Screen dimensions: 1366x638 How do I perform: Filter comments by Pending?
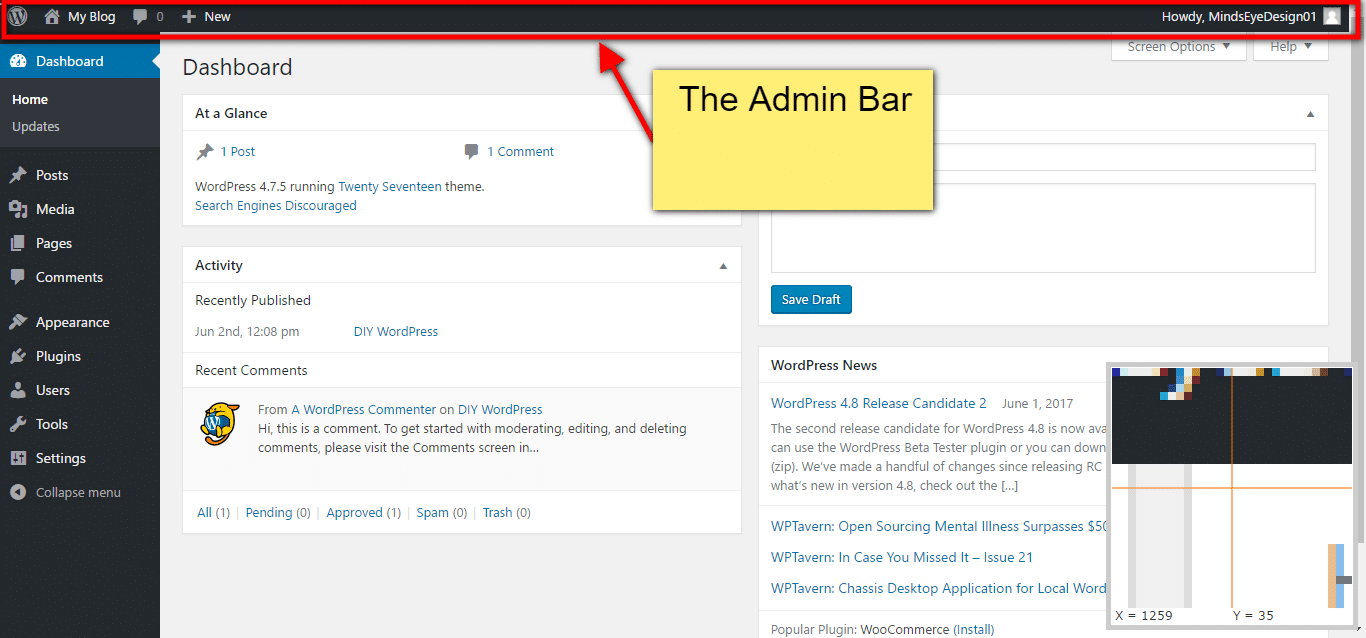pyautogui.click(x=269, y=513)
